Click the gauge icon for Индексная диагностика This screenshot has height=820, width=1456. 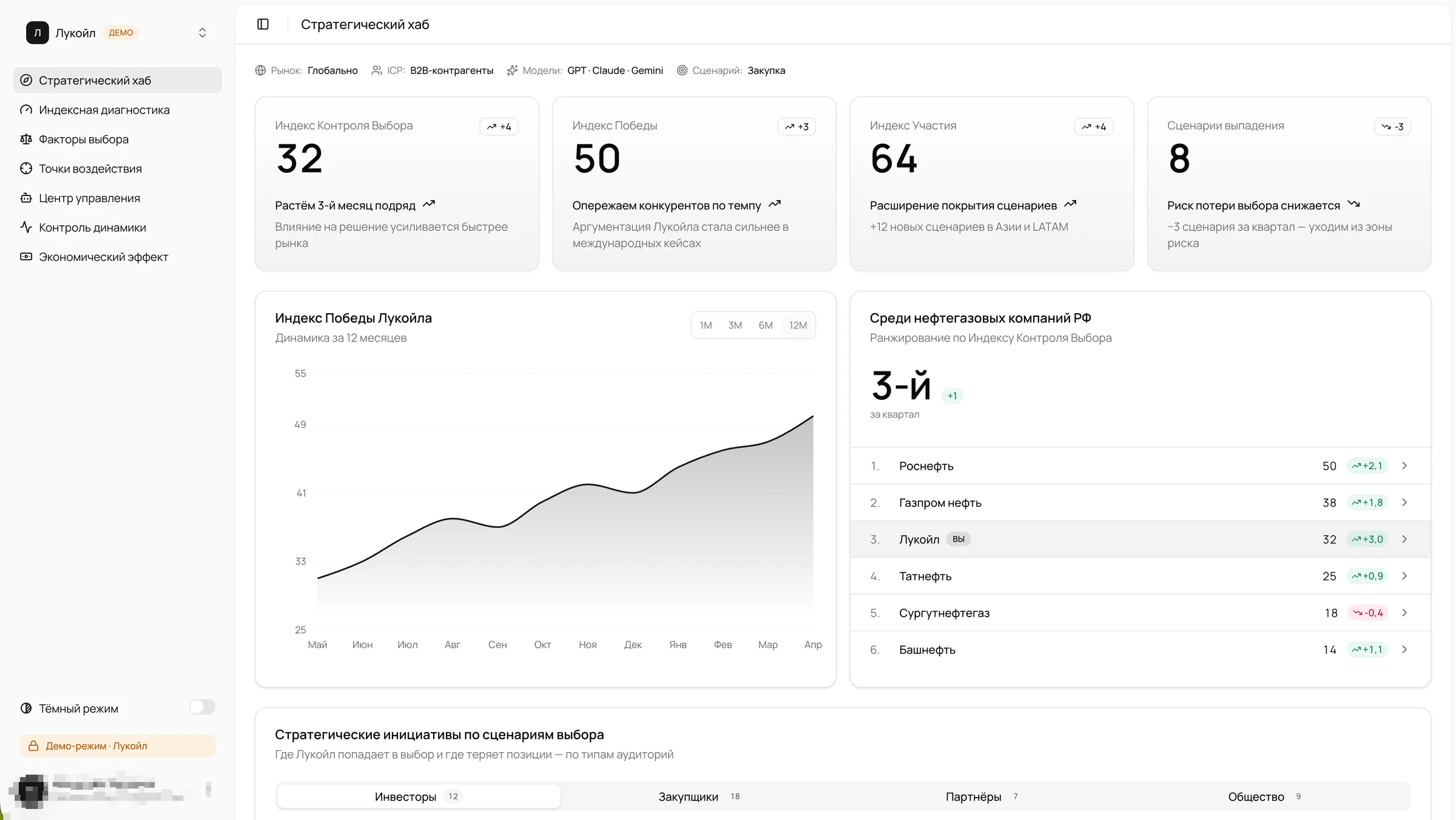26,110
